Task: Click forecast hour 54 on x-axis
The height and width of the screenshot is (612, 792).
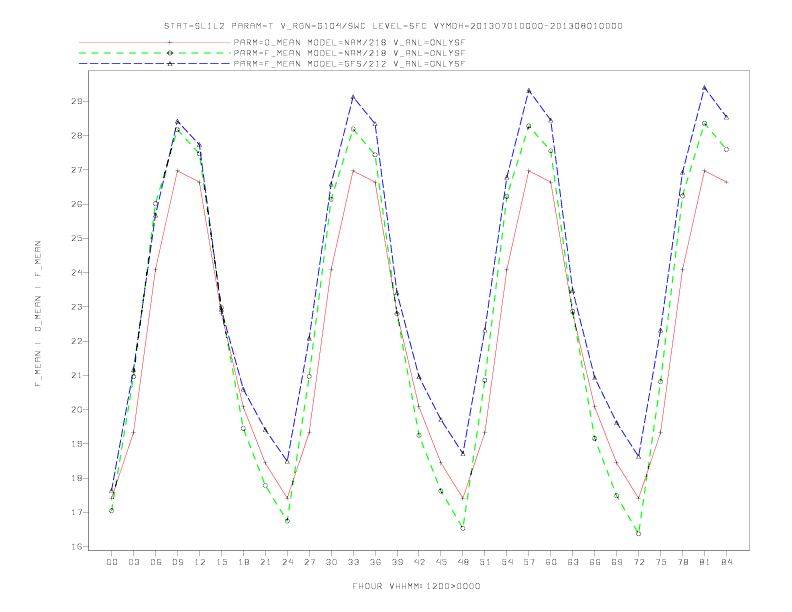Action: click(x=507, y=562)
